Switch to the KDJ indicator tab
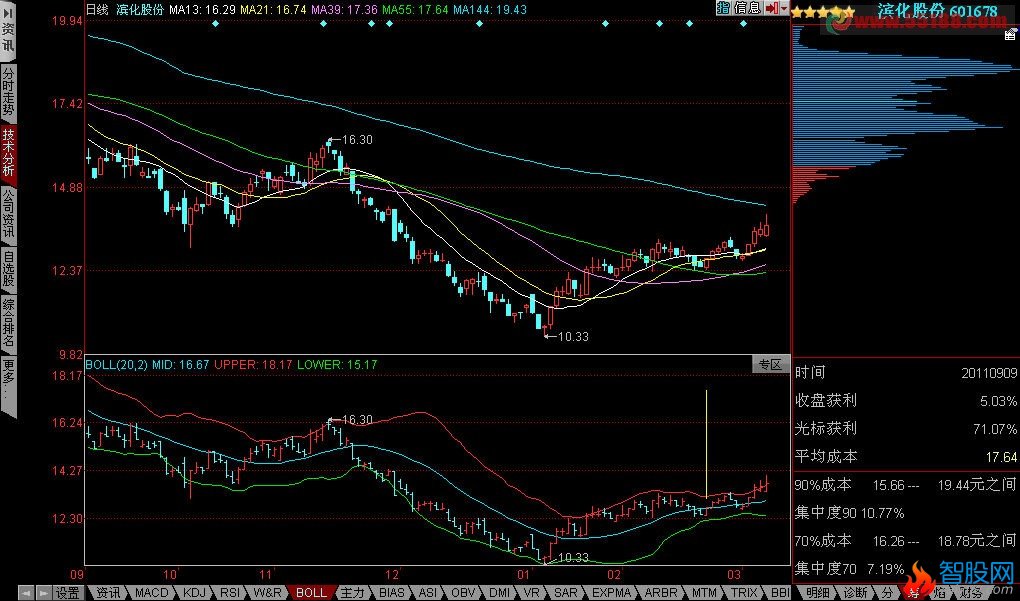This screenshot has height=601, width=1020. (194, 593)
